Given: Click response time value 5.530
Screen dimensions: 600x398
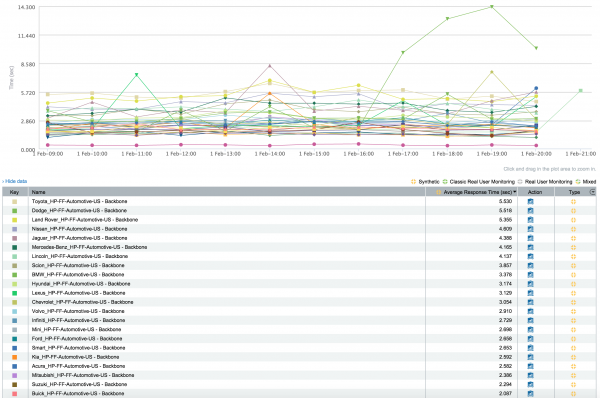Looking at the screenshot, I should coord(505,201).
